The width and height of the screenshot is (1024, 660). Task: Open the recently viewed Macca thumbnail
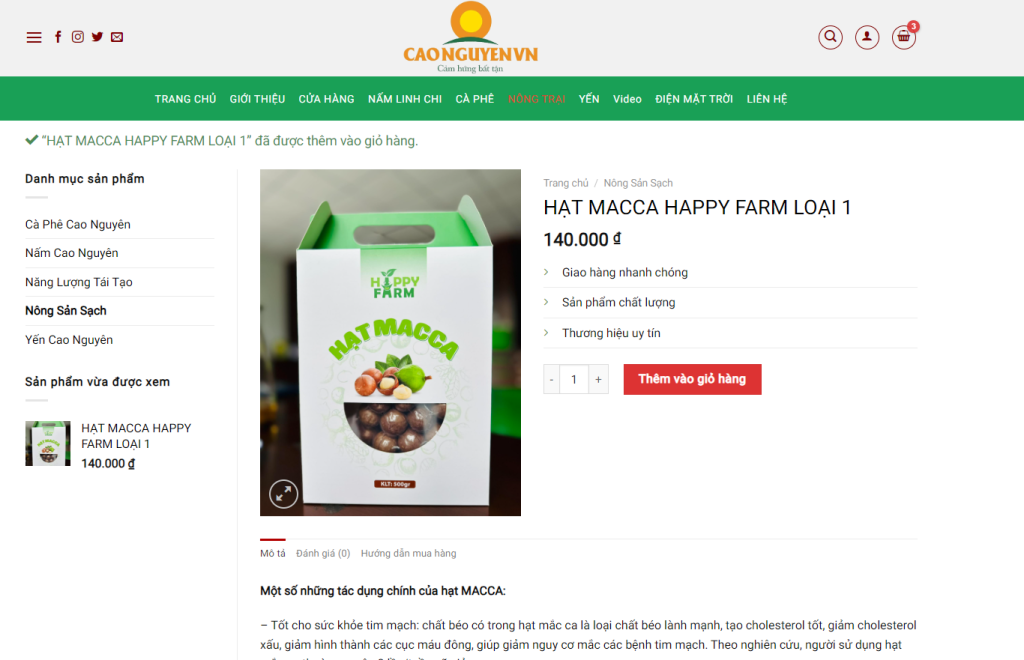(48, 443)
